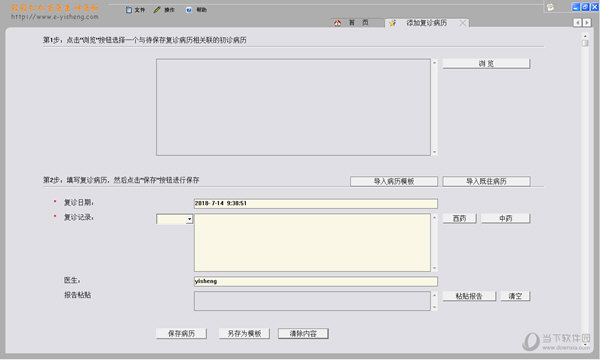
Task: Click scroll-up arrow of 初诊病历 list box
Action: (434, 62)
